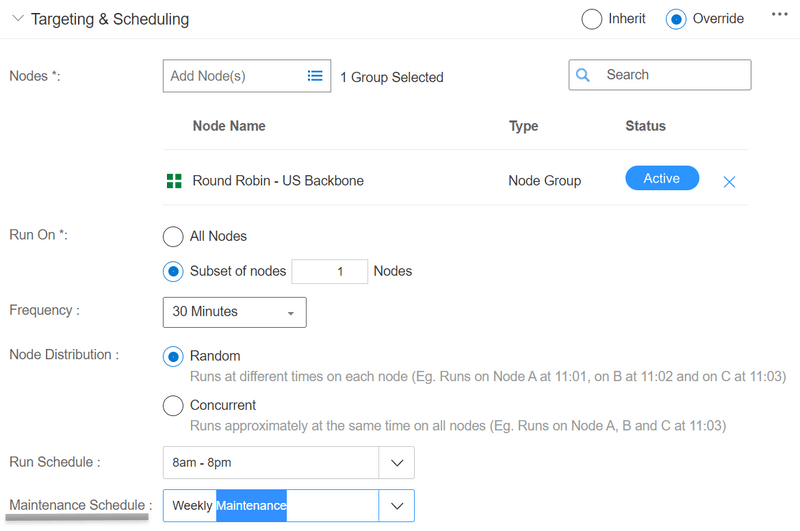The image size is (800, 531).
Task: Expand the Maintenance Schedule dropdown arrow
Action: pyautogui.click(x=396, y=506)
